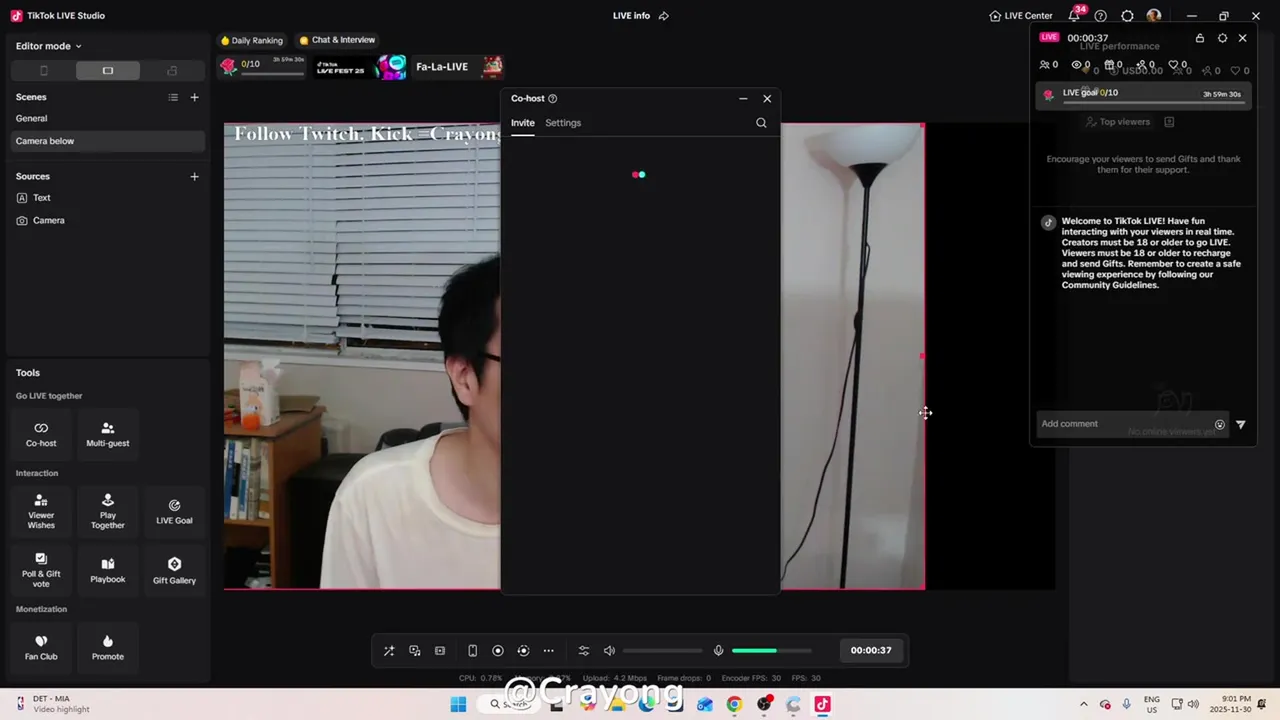Click the Add comment input field
Viewport: 1280px width, 720px height.
pyautogui.click(x=1124, y=424)
